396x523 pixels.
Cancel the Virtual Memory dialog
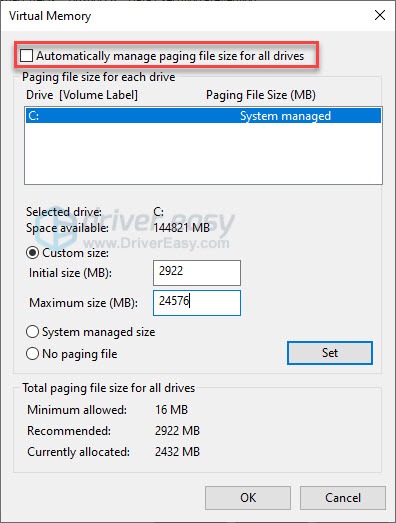pos(343,498)
